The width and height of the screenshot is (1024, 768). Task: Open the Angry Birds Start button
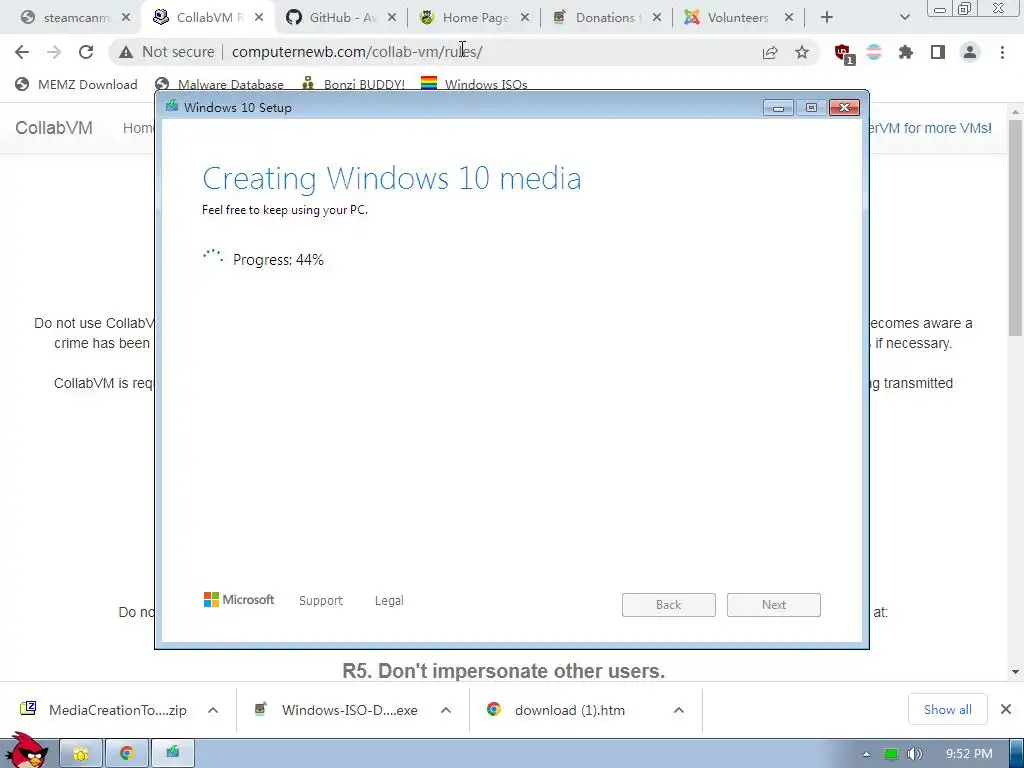point(26,751)
